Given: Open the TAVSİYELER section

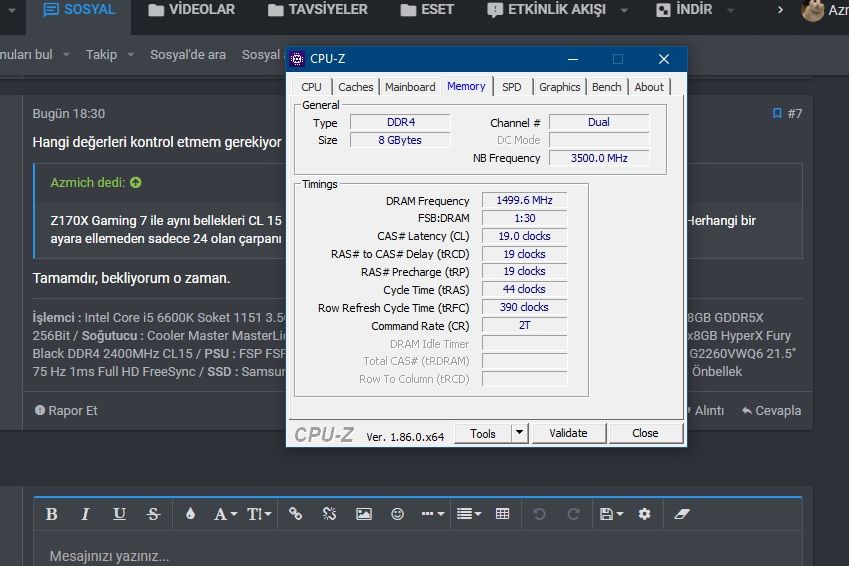Looking at the screenshot, I should point(318,10).
